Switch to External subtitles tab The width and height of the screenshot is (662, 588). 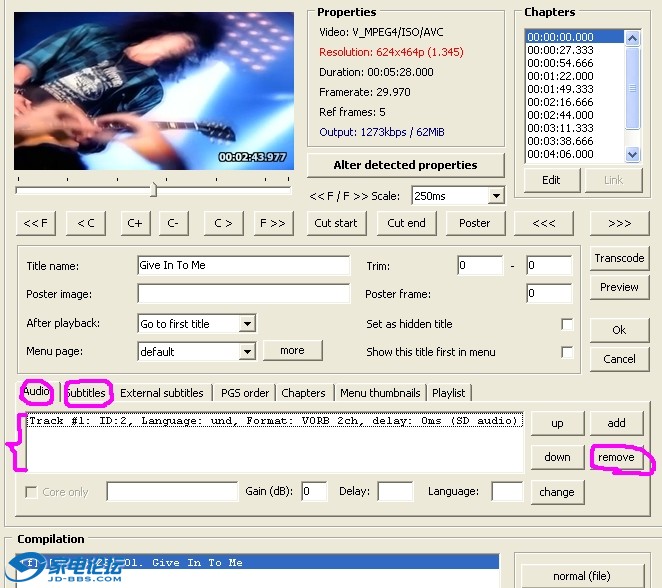(x=162, y=393)
